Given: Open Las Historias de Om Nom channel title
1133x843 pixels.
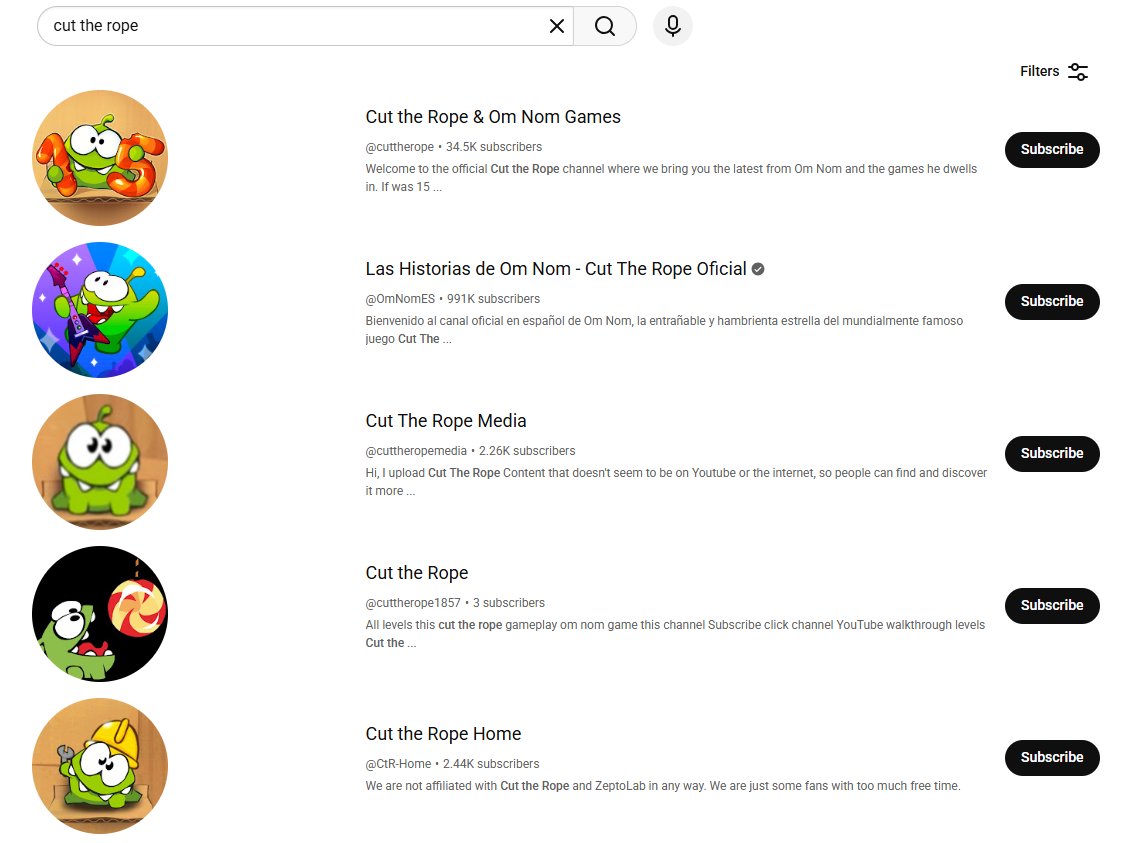Looking at the screenshot, I should pos(556,269).
